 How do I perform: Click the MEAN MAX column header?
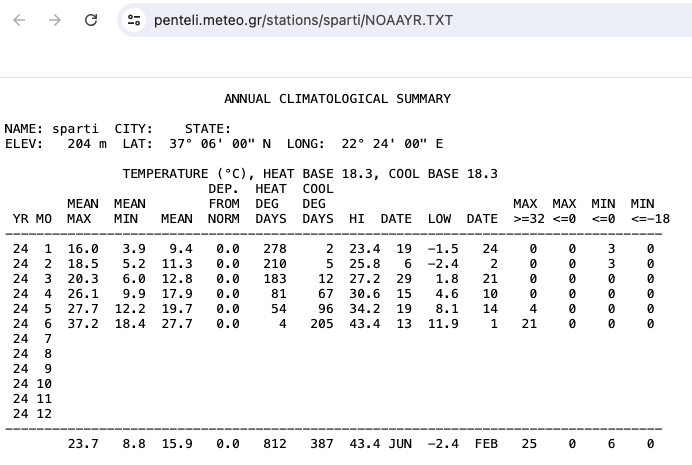coord(83,211)
